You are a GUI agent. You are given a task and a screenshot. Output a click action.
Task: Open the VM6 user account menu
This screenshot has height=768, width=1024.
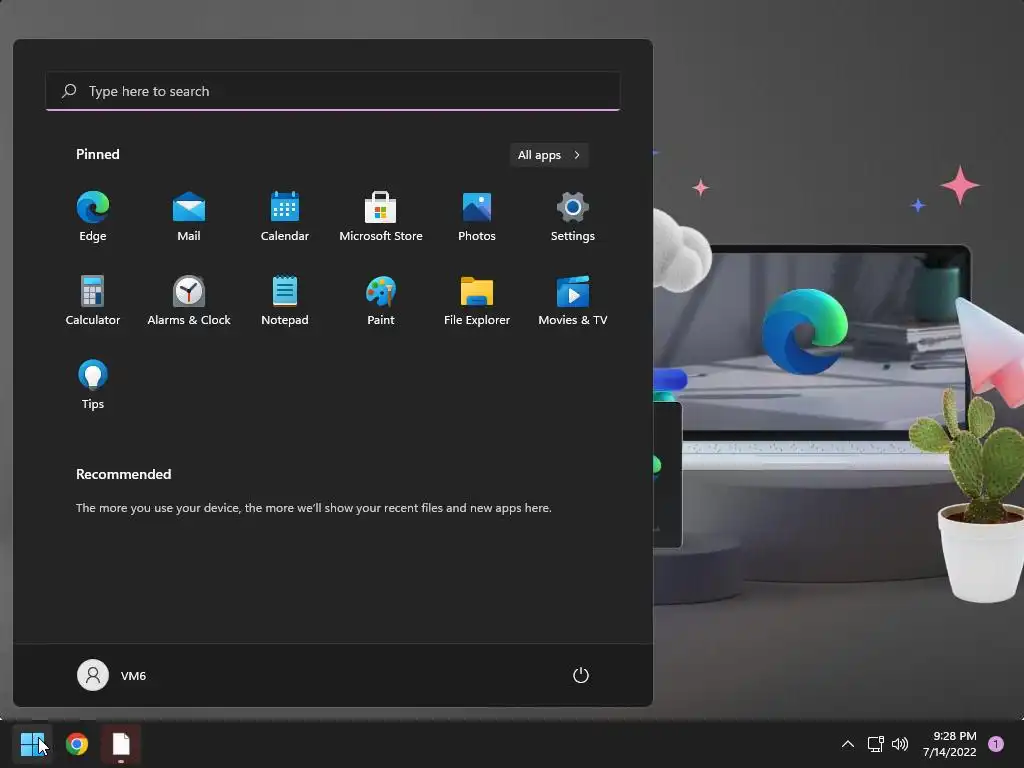point(112,675)
